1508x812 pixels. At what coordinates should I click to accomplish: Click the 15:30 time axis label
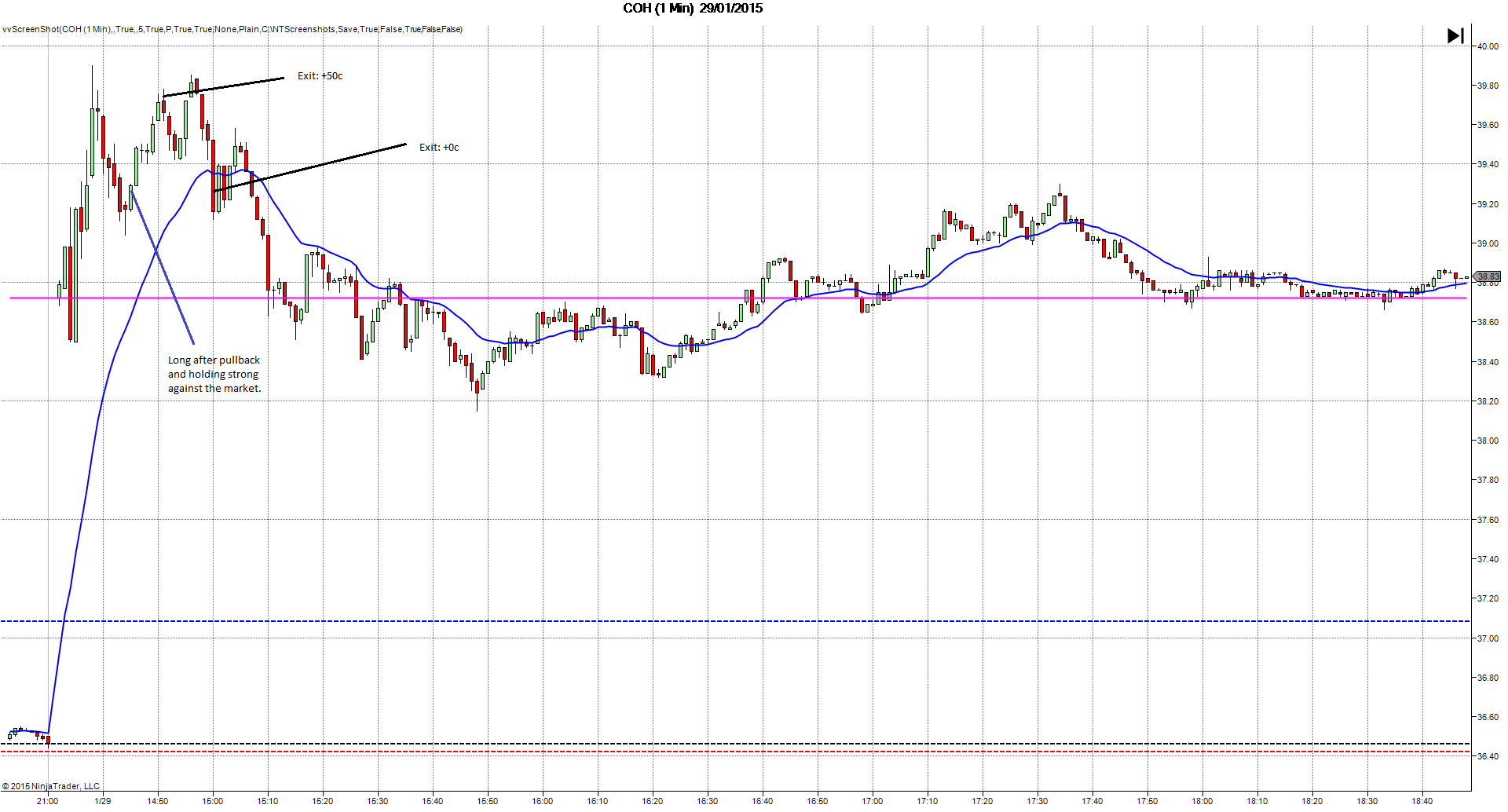[378, 801]
